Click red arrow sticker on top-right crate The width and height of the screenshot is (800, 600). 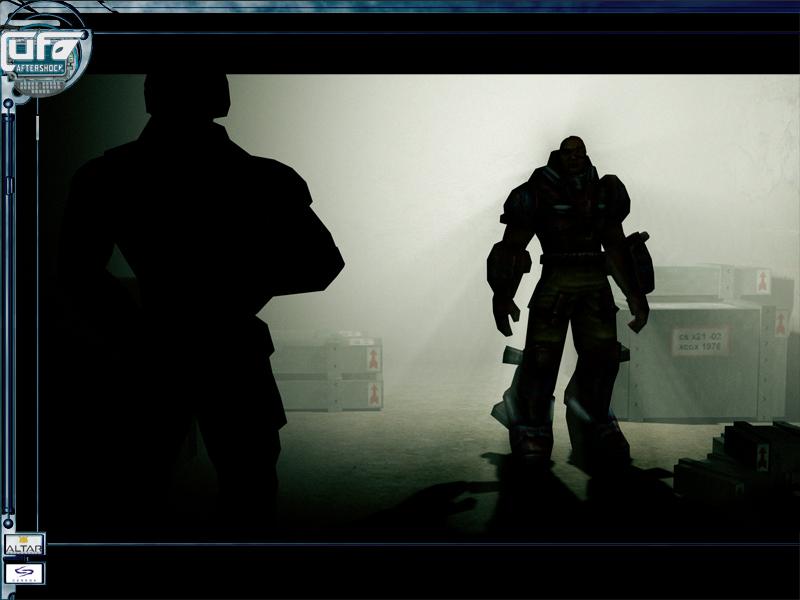click(762, 279)
